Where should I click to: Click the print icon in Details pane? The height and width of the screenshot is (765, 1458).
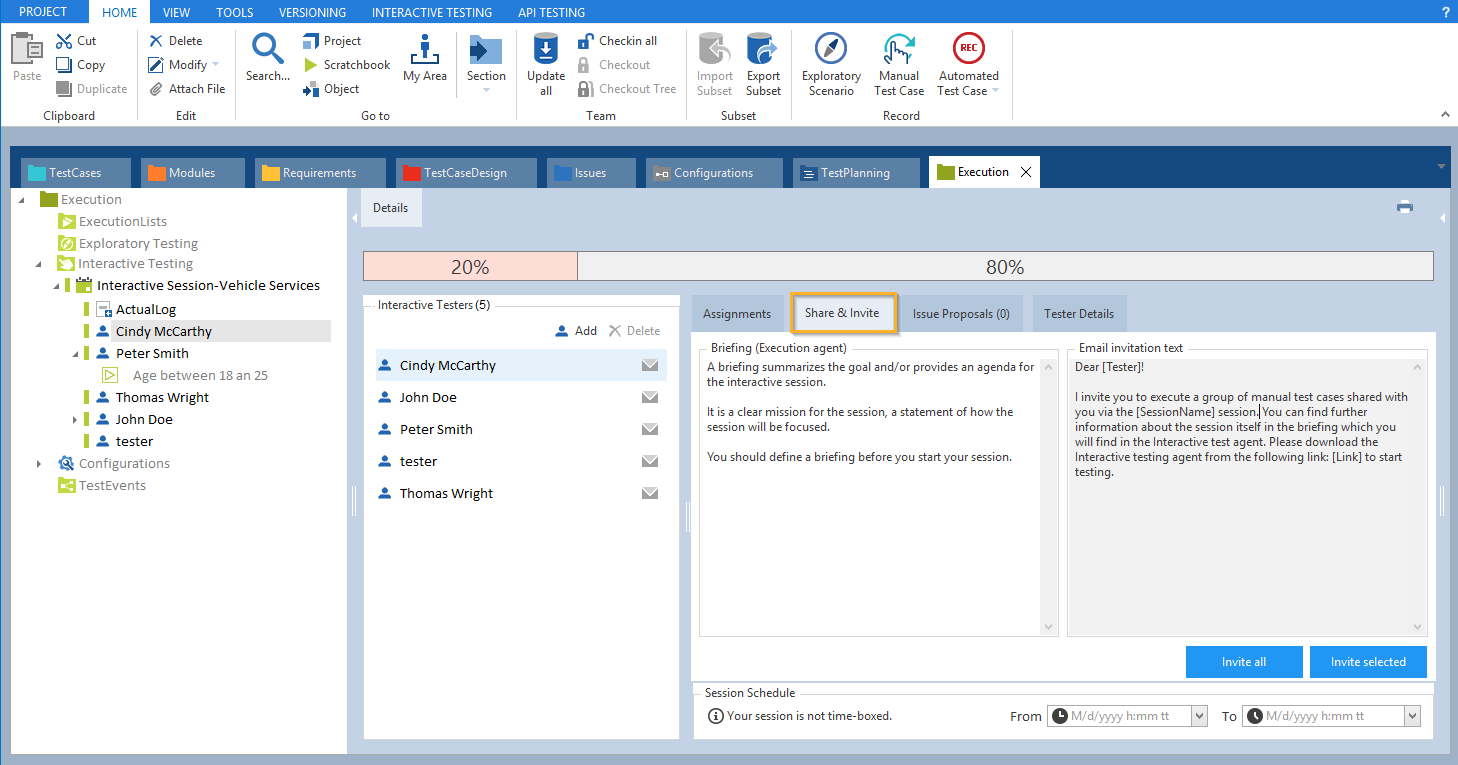point(1405,208)
